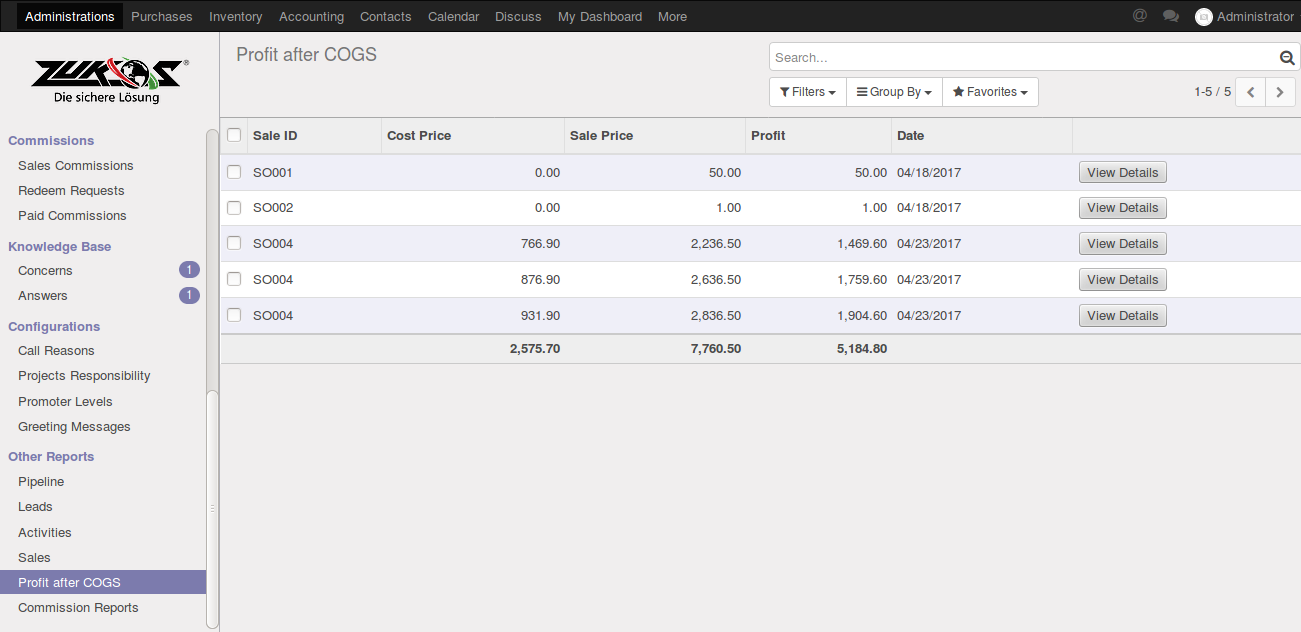
Task: View Details for SO001
Action: (1122, 172)
